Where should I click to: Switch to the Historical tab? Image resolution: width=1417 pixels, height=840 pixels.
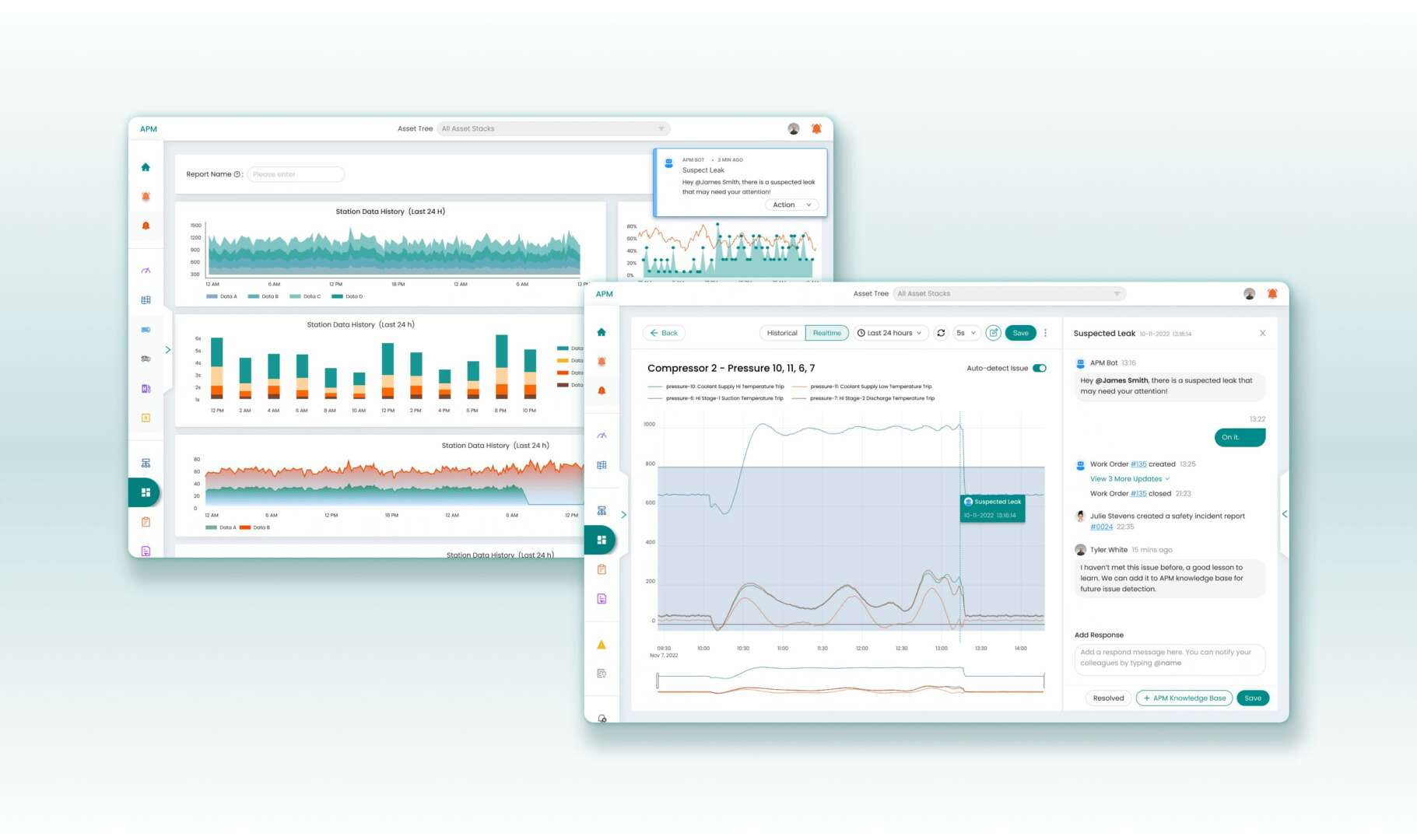point(781,333)
